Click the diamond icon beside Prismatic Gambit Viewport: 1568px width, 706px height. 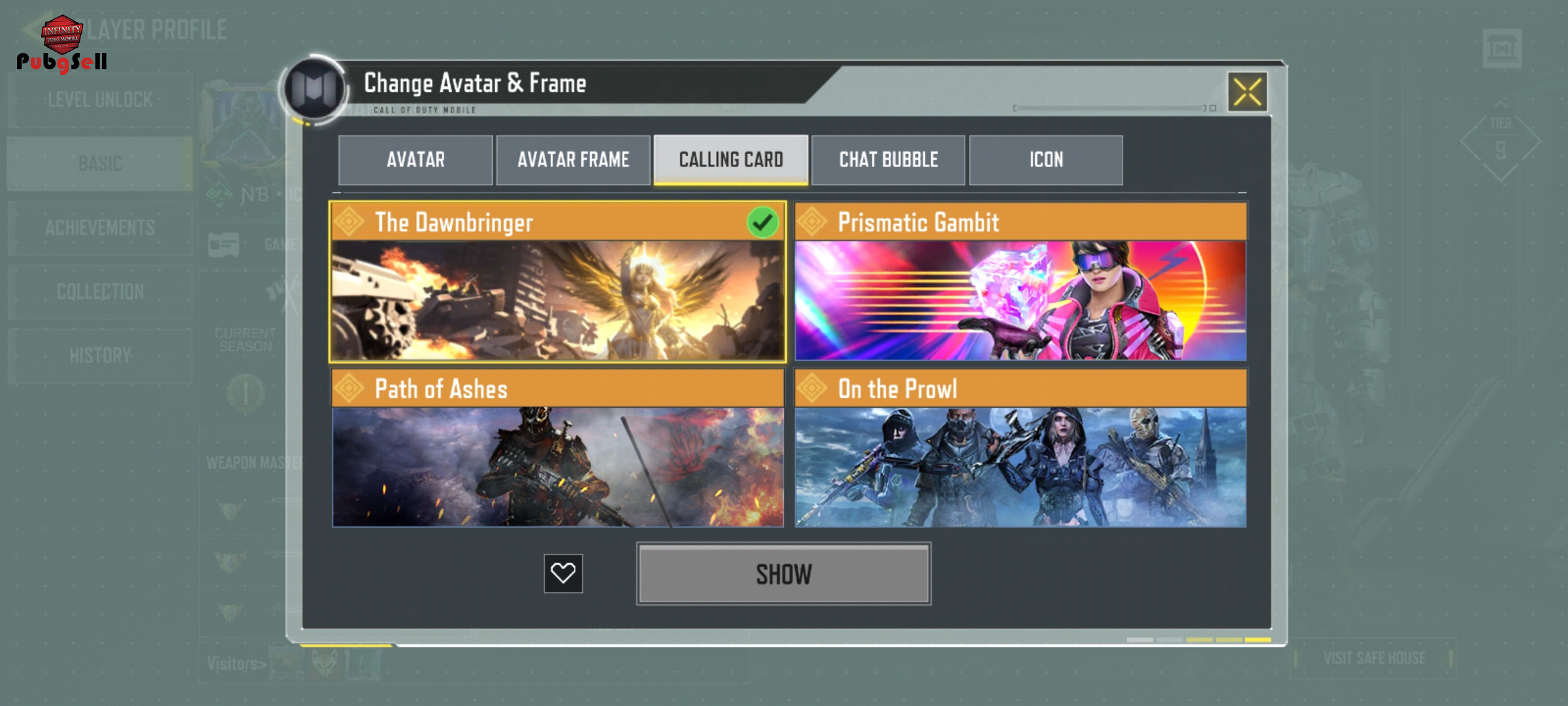point(812,222)
